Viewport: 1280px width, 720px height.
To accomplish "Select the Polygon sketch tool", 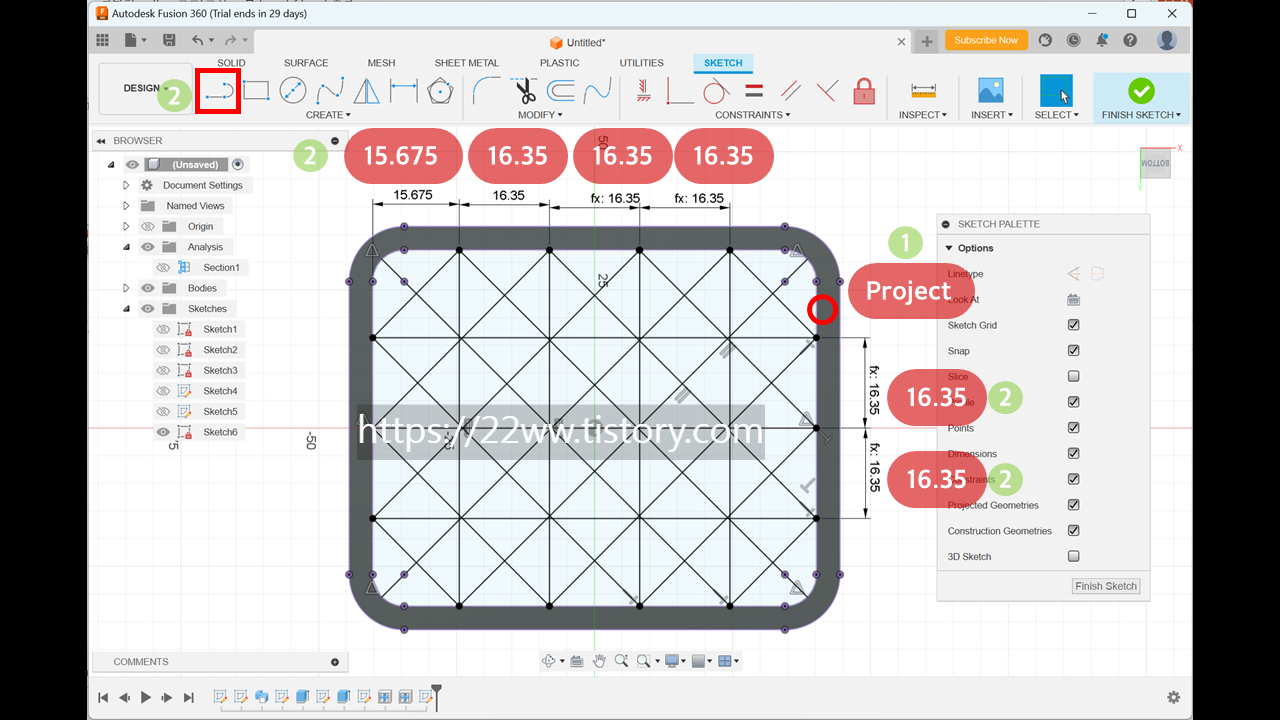I will tap(439, 91).
